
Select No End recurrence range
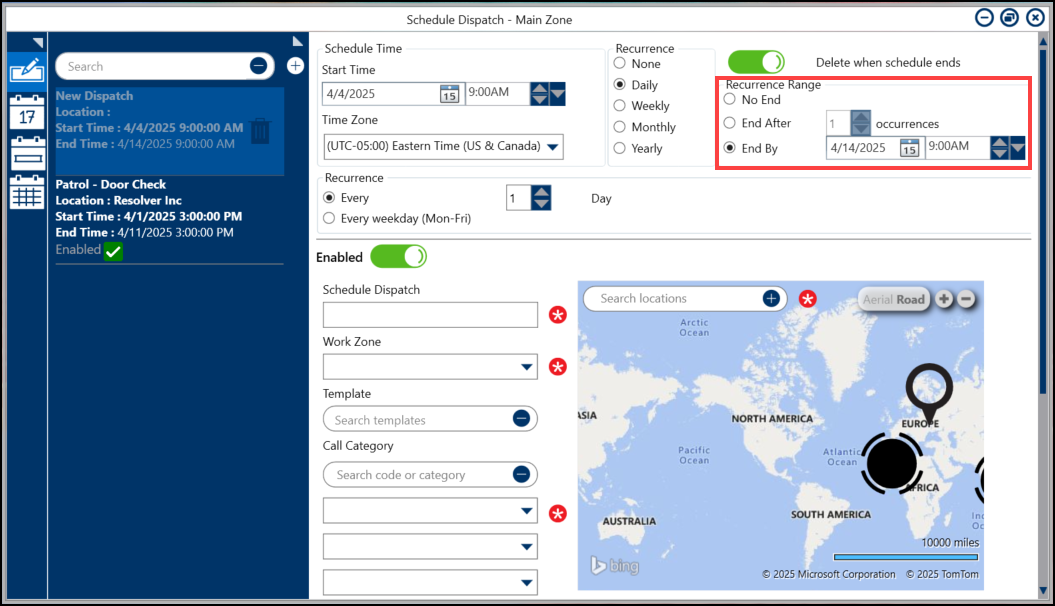click(730, 100)
